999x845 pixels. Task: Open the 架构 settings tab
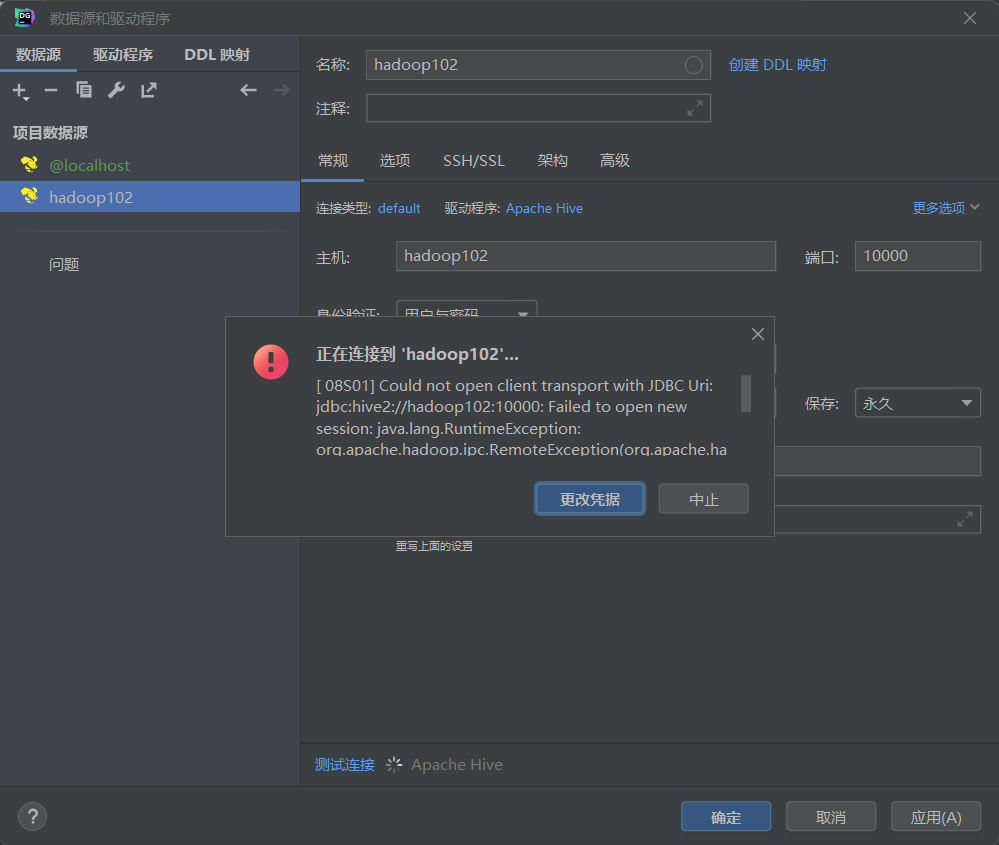[552, 161]
